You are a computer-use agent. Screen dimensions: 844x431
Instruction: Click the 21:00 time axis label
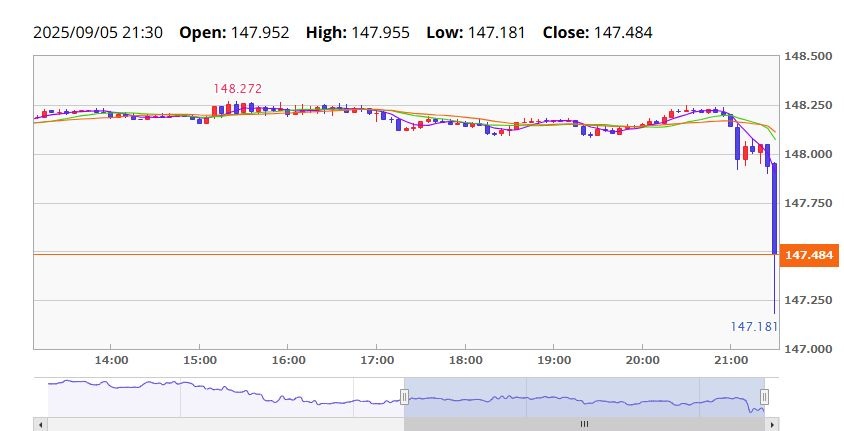731,360
